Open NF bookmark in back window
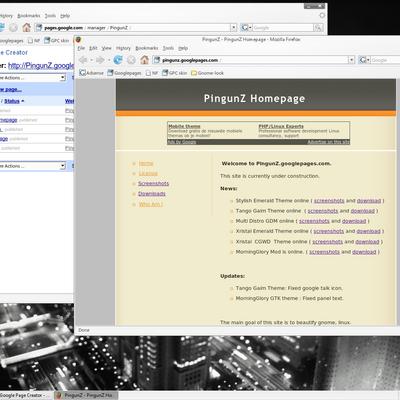The image size is (400, 400). tap(33, 41)
